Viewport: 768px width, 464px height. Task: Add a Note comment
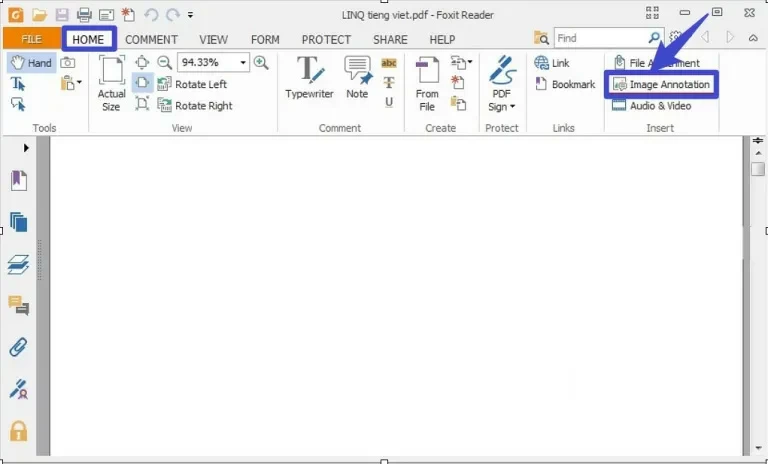358,77
